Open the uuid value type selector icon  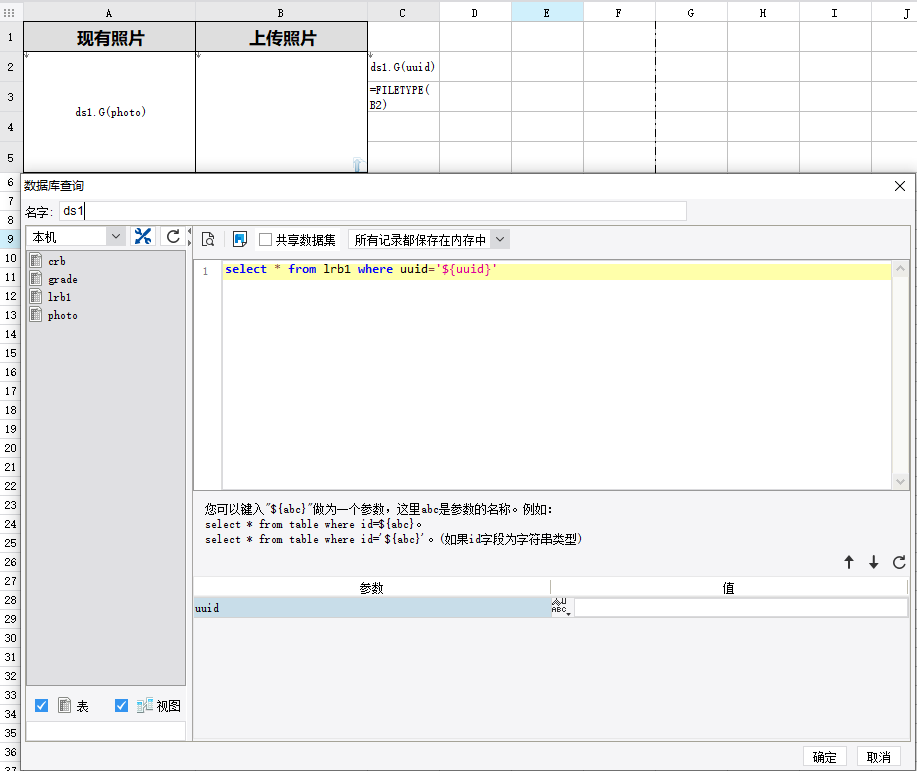pos(560,608)
